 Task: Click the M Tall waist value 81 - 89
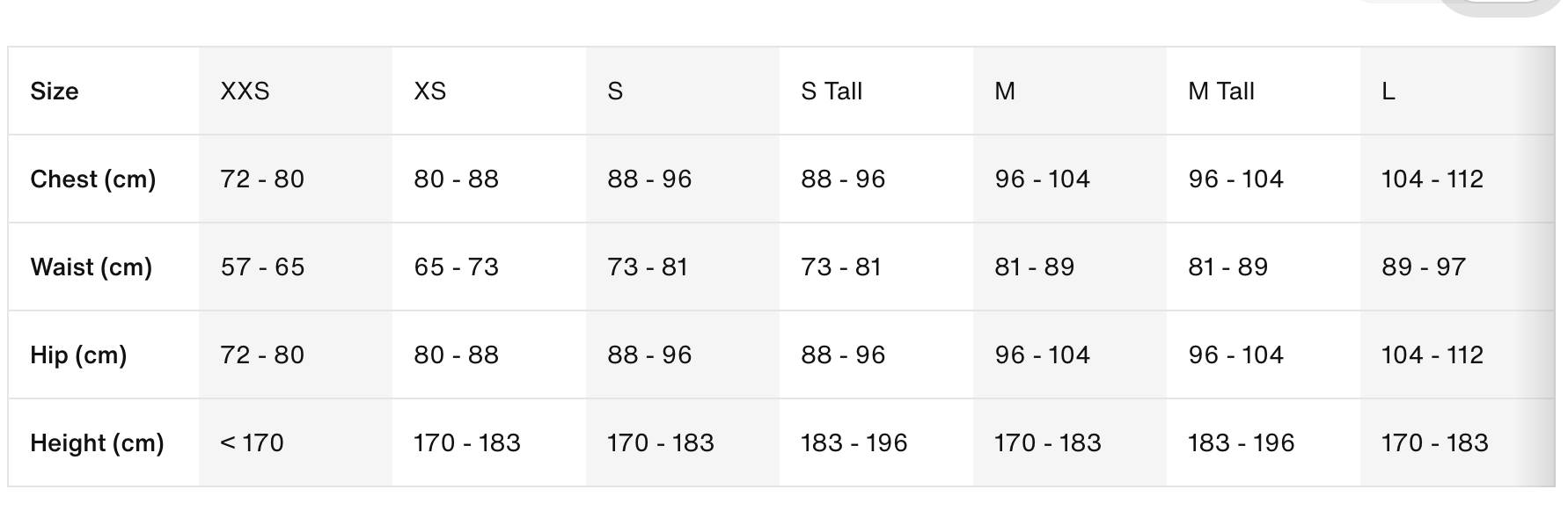click(x=1228, y=267)
